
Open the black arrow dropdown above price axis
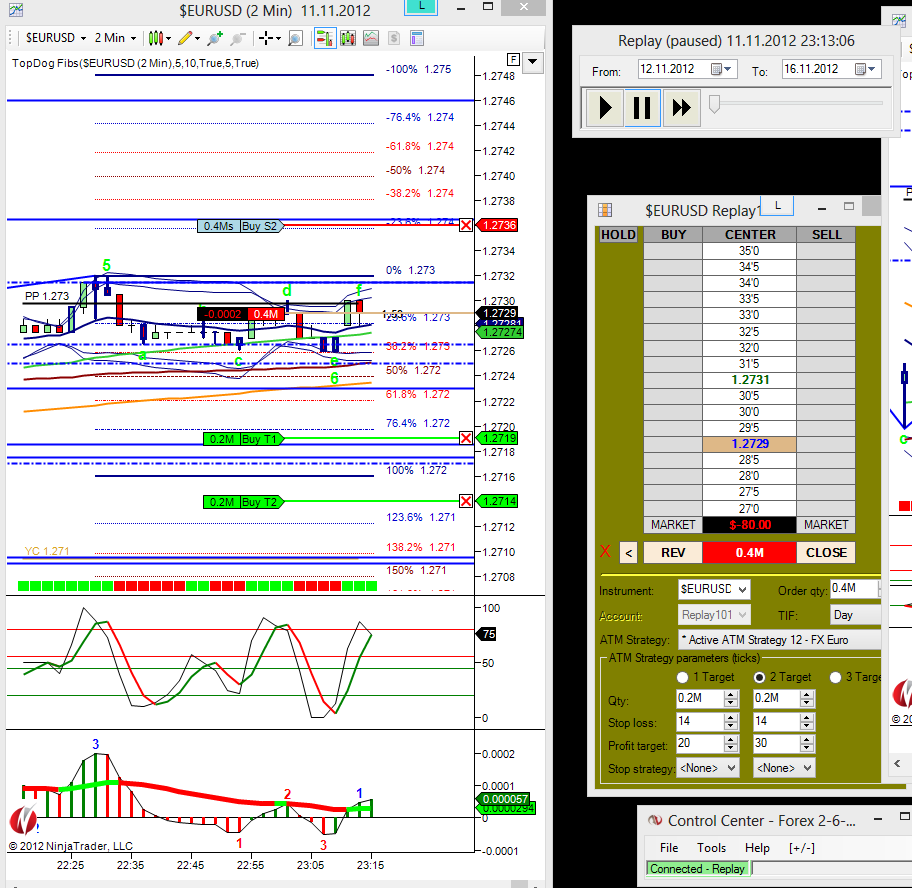click(x=533, y=61)
